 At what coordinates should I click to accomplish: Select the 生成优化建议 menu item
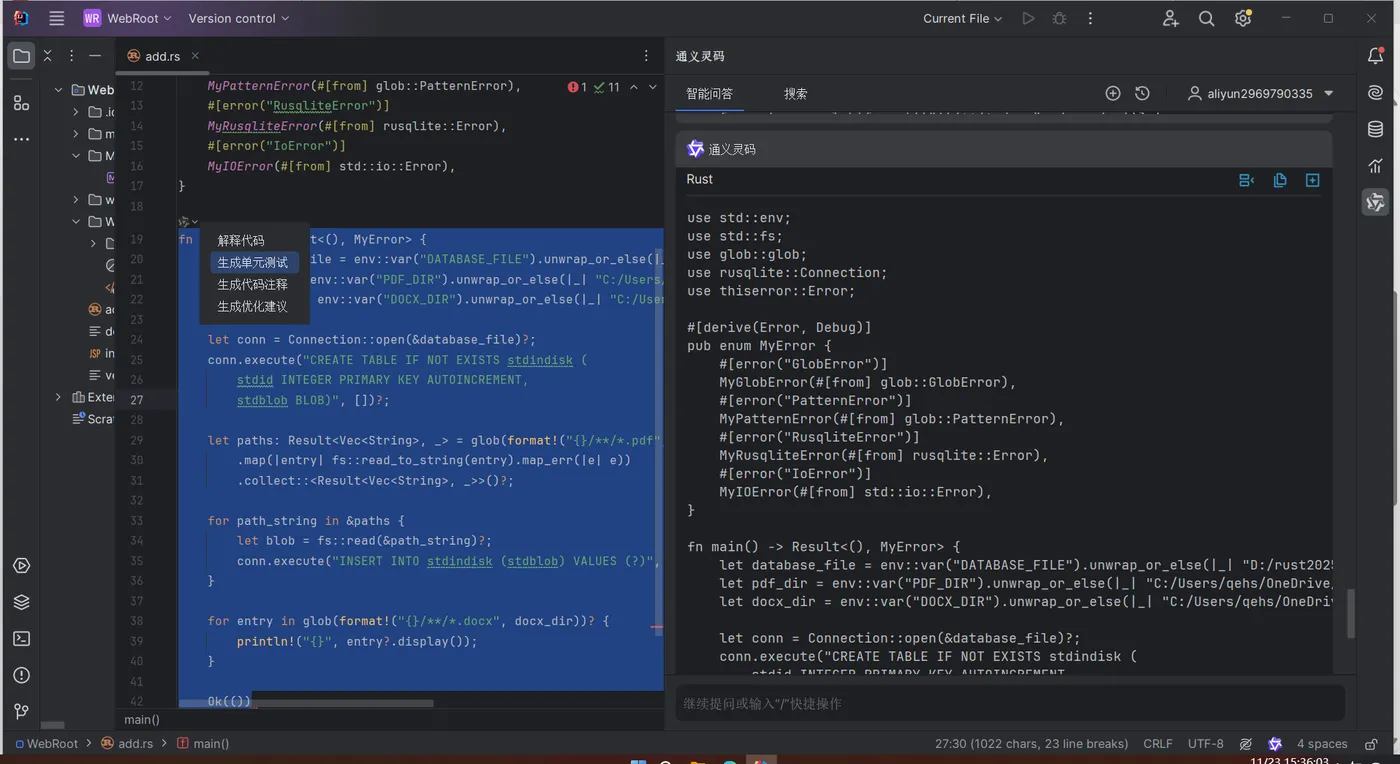pos(253,306)
